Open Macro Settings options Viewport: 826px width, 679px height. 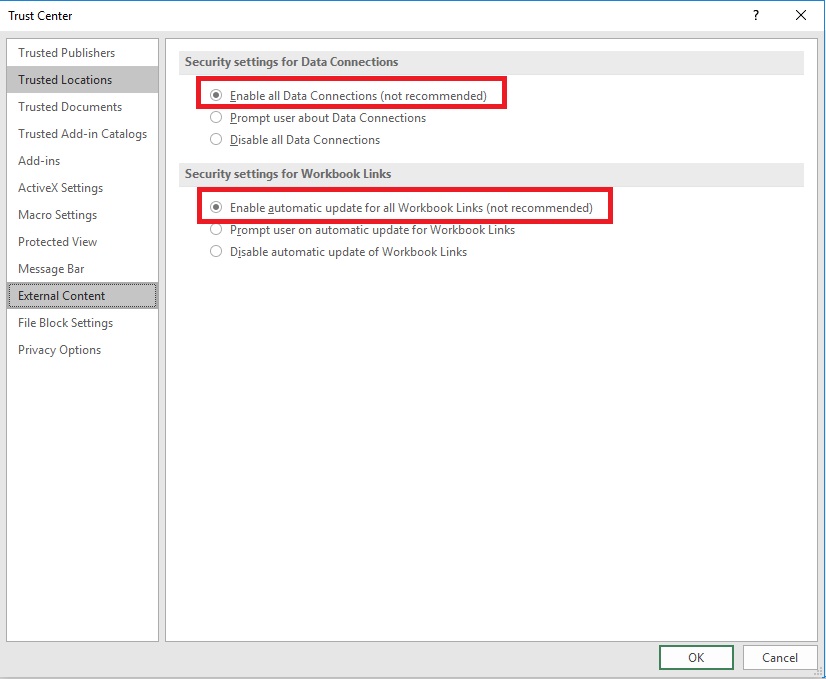coord(57,214)
